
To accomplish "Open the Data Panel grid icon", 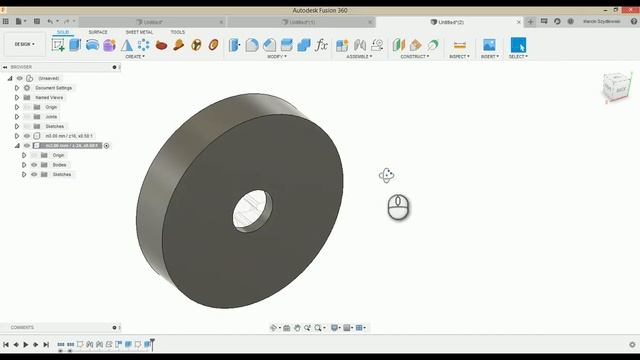I will 6,21.
